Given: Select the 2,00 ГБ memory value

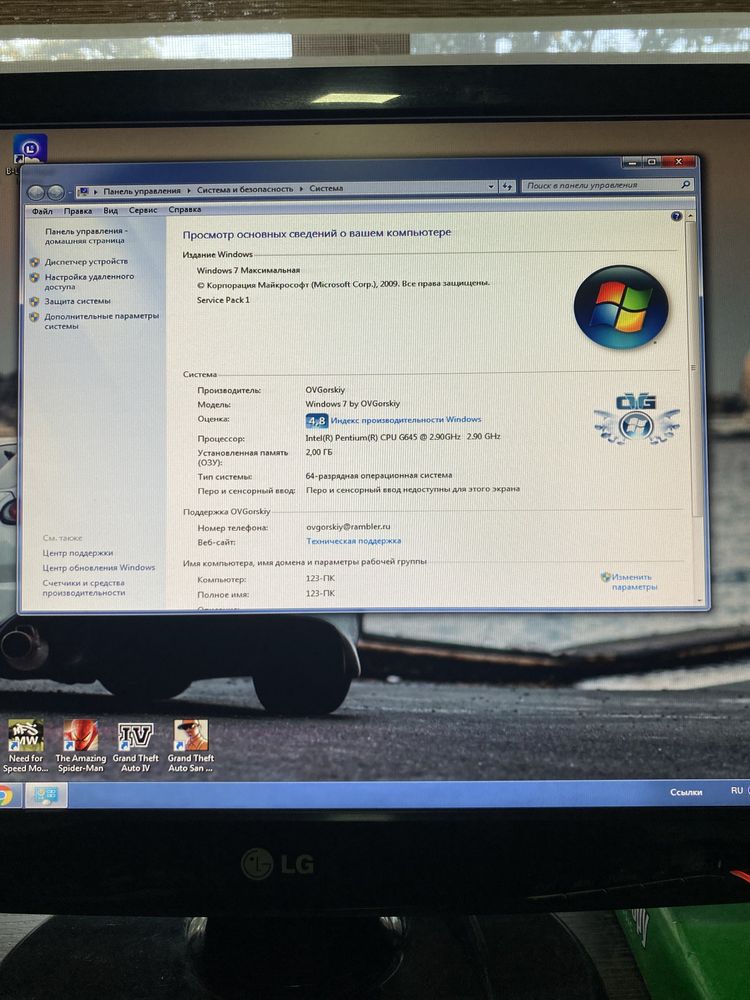Looking at the screenshot, I should (319, 452).
